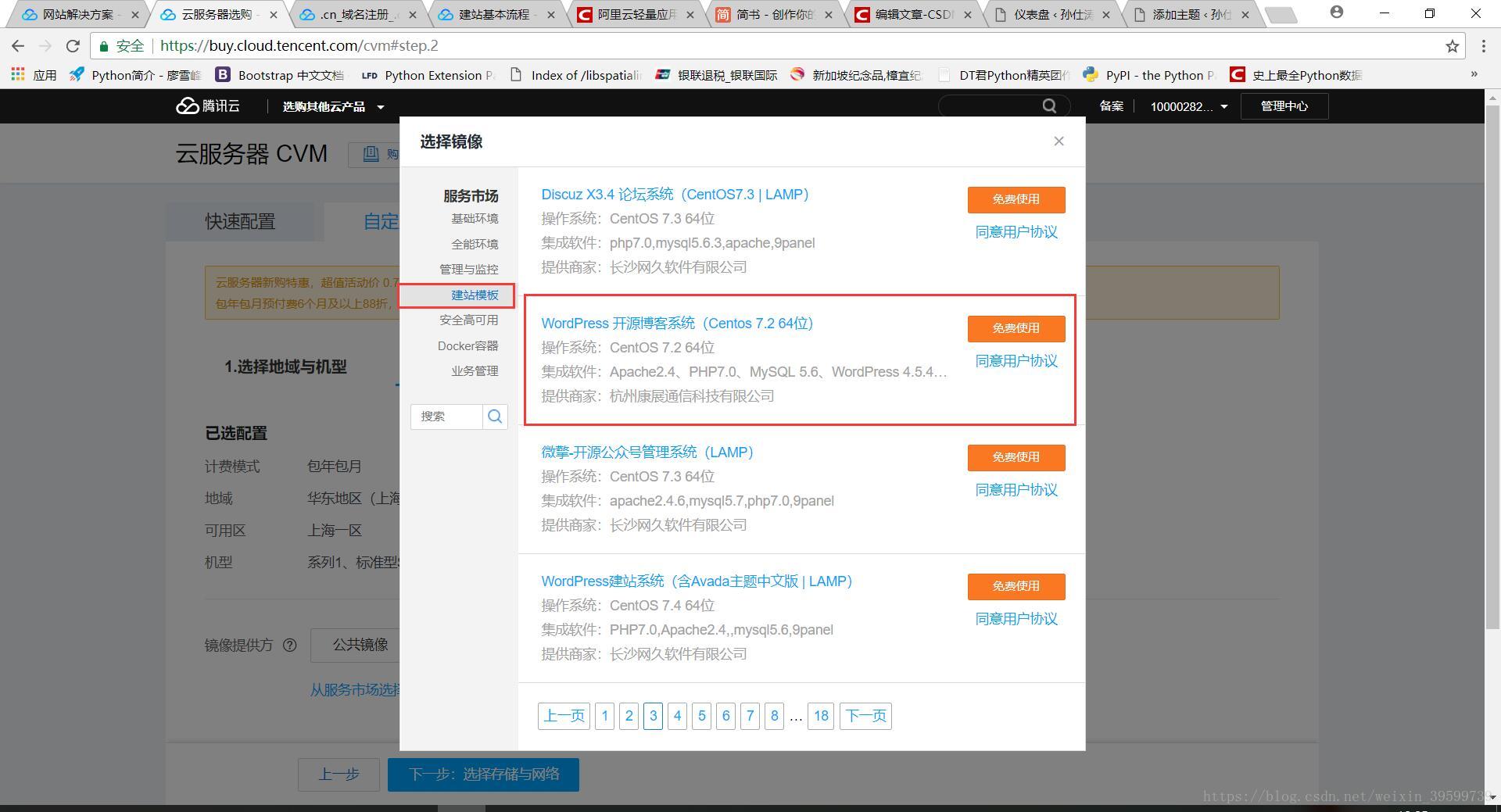1501x812 pixels.
Task: Go to next page 下一页
Action: click(x=865, y=716)
